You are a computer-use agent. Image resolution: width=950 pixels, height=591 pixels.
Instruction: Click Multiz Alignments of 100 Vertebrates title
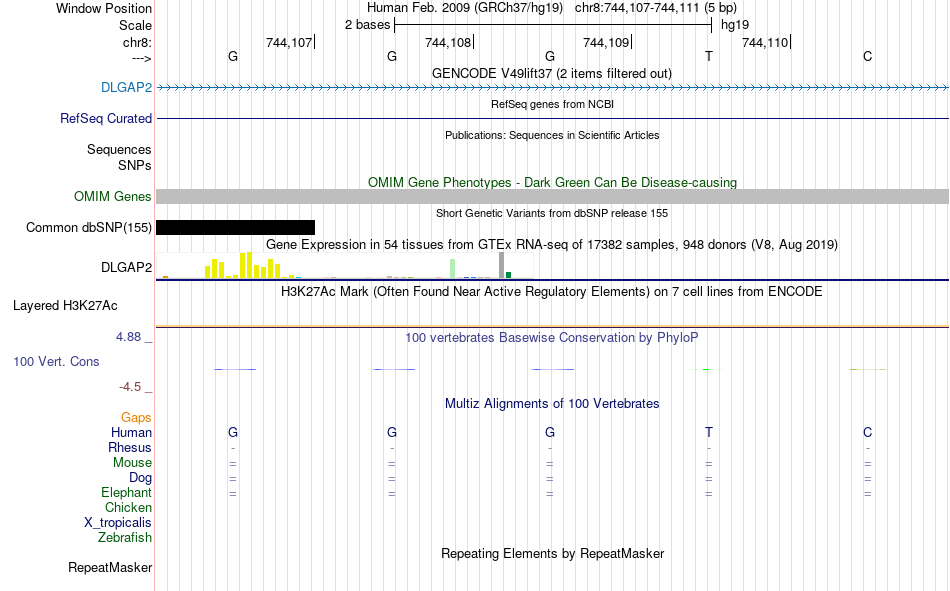click(x=552, y=404)
